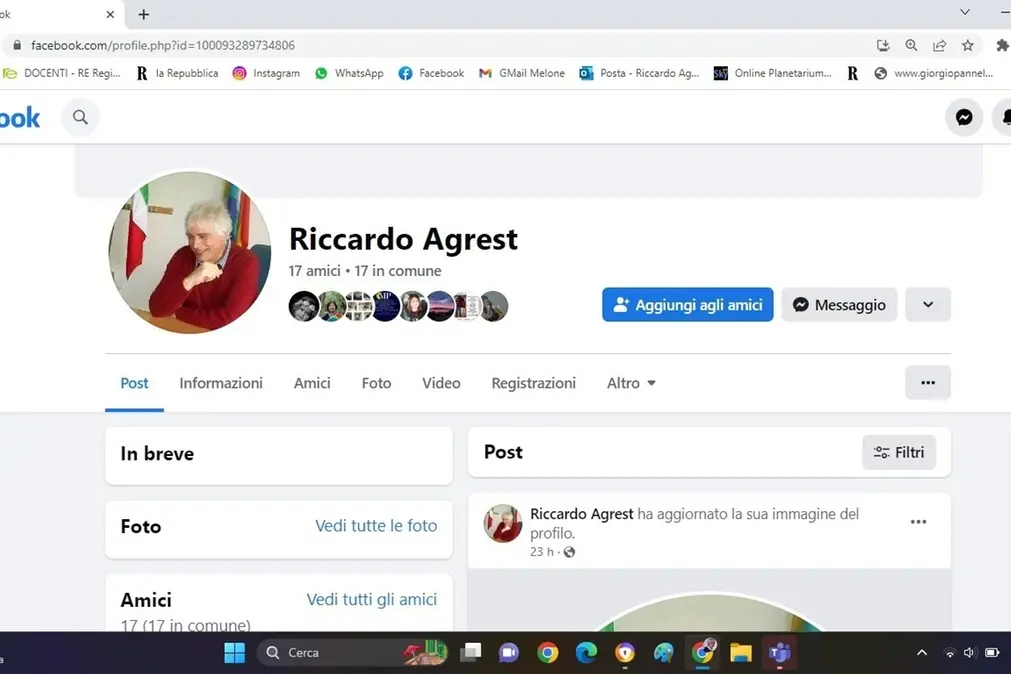Open the www.giorgiopannel... bookmark

click(934, 73)
